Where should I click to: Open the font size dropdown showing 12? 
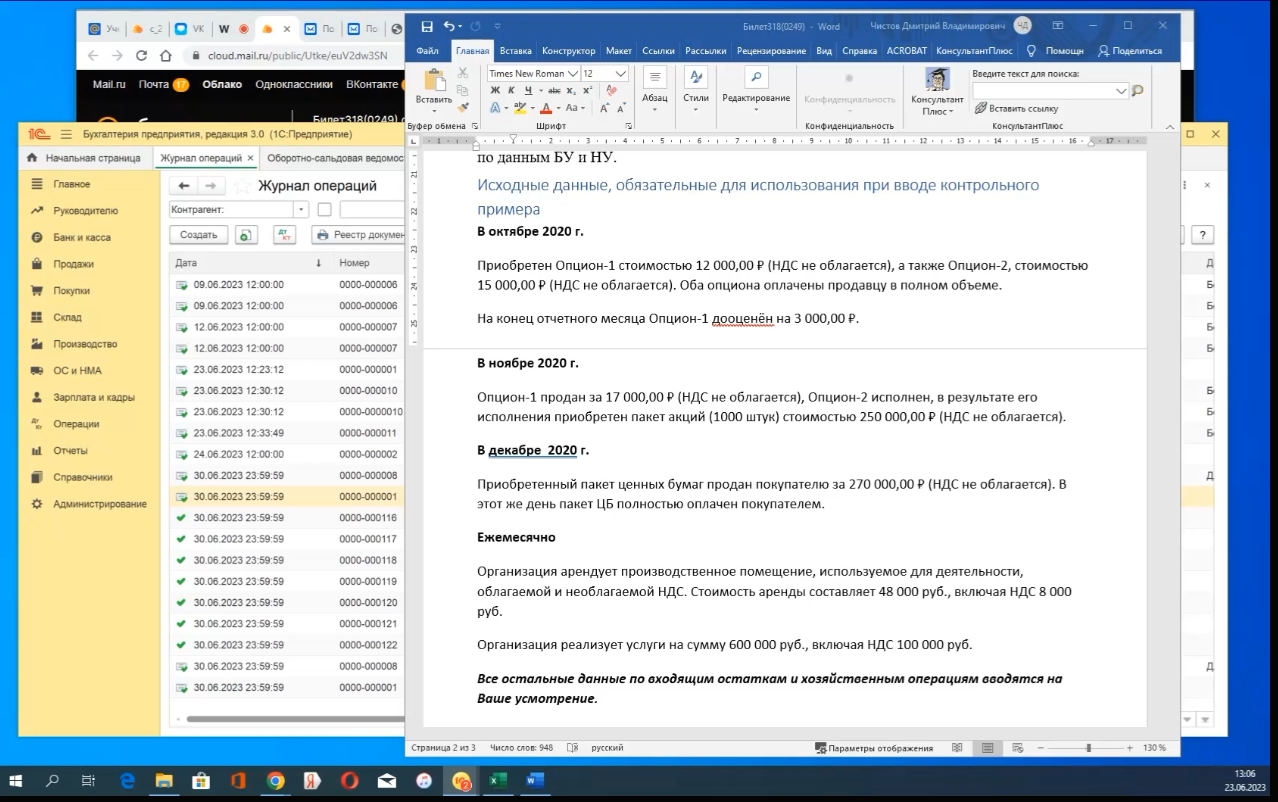click(x=620, y=73)
